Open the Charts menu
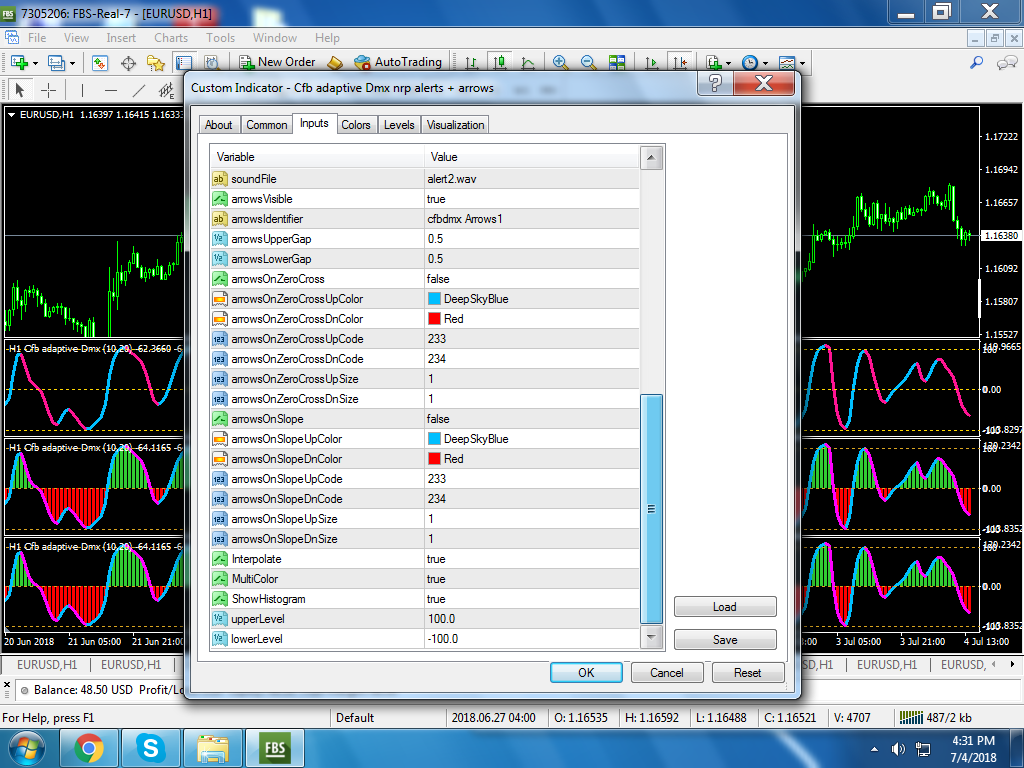The image size is (1024, 768). pos(171,38)
